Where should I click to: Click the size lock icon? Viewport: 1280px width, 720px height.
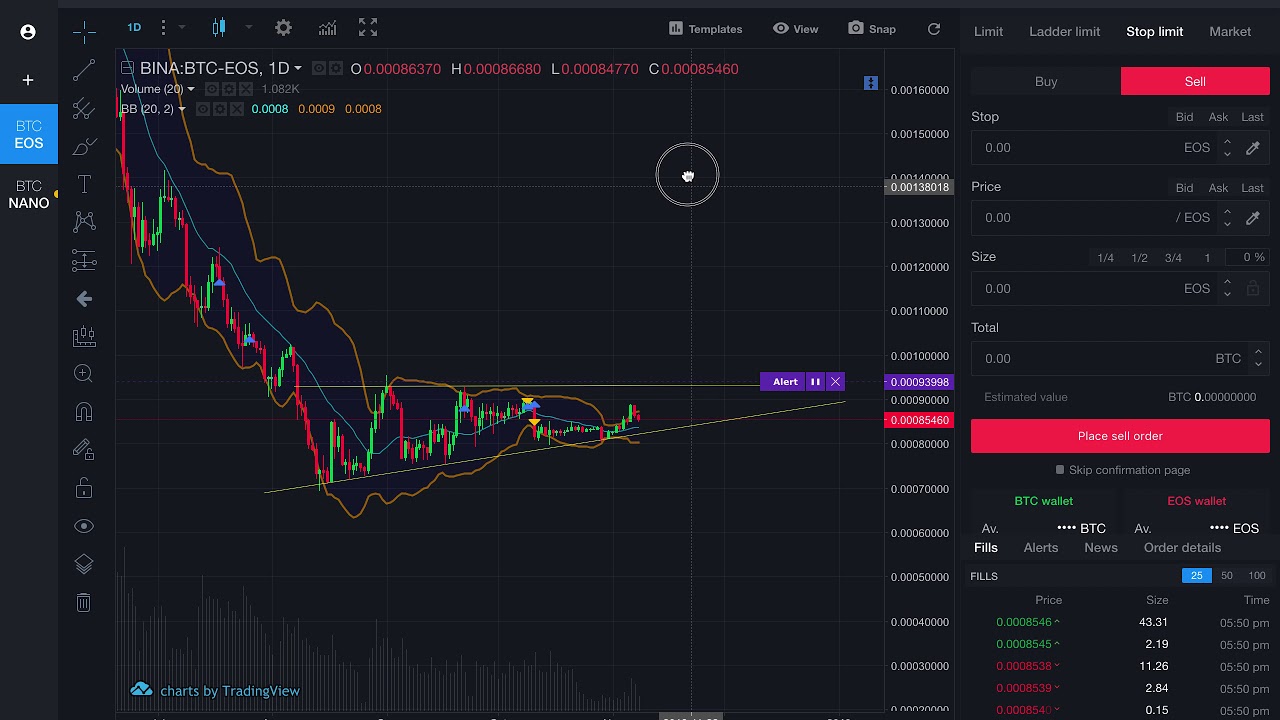coord(1252,289)
